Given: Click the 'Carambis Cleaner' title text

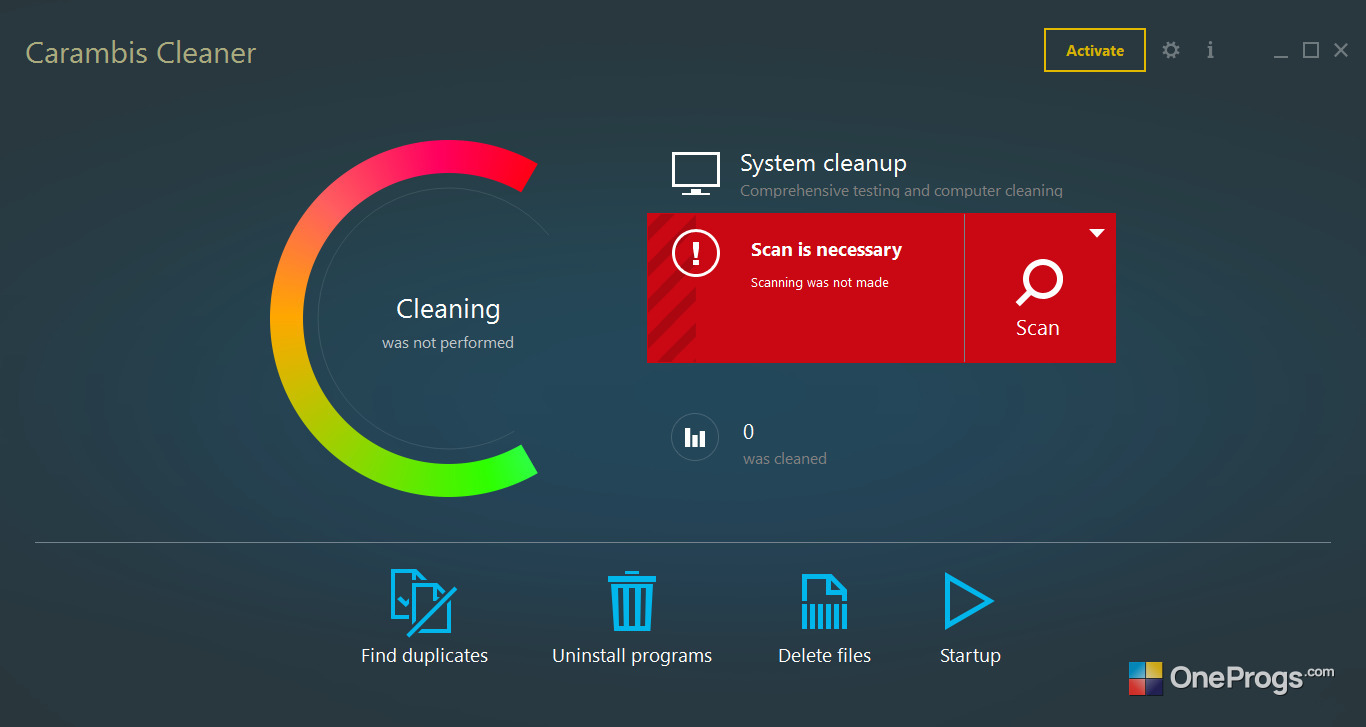Looking at the screenshot, I should (141, 53).
